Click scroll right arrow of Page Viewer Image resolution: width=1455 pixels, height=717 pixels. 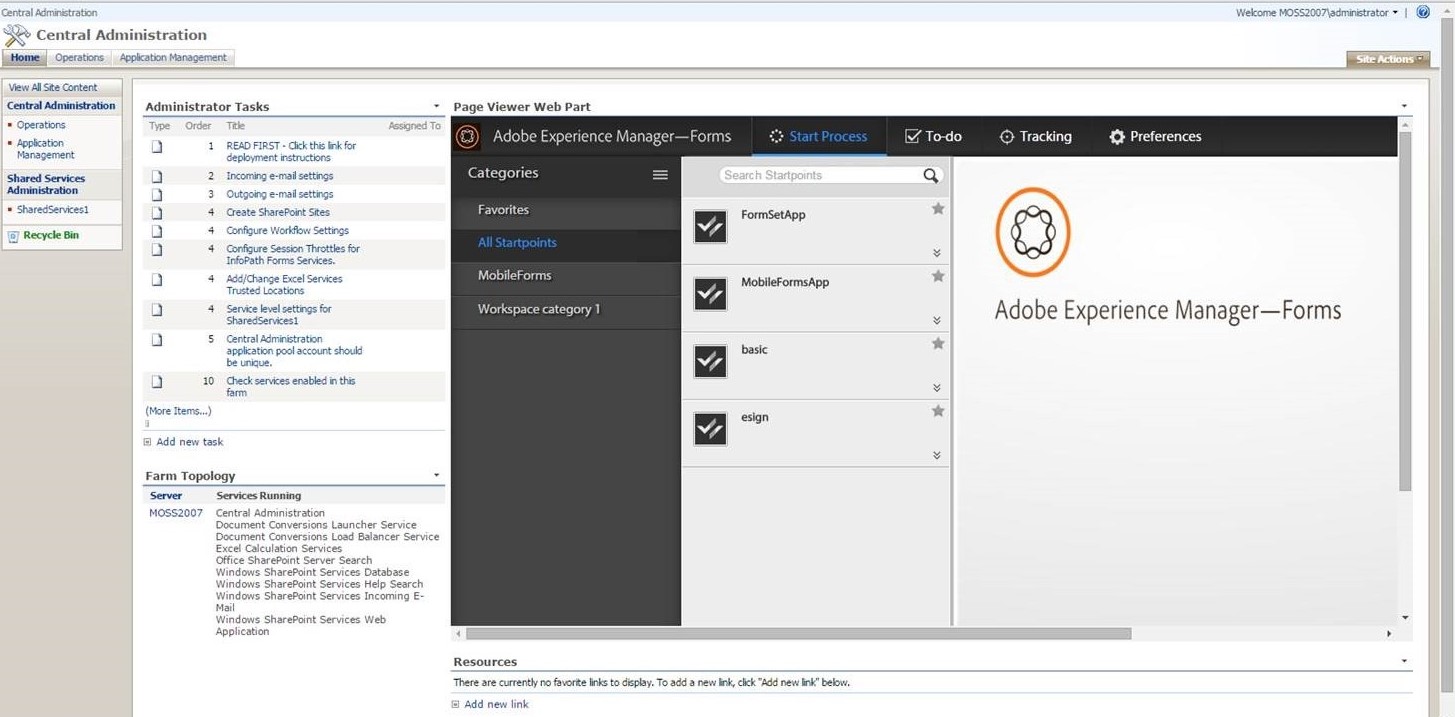pos(1389,634)
